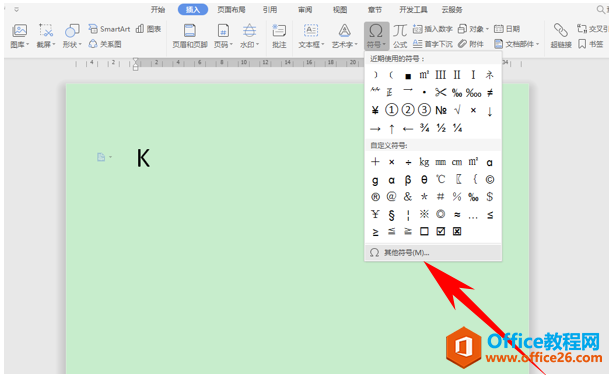Insert the kg unit symbol
Image resolution: width=609 pixels, height=375 pixels.
(x=424, y=161)
